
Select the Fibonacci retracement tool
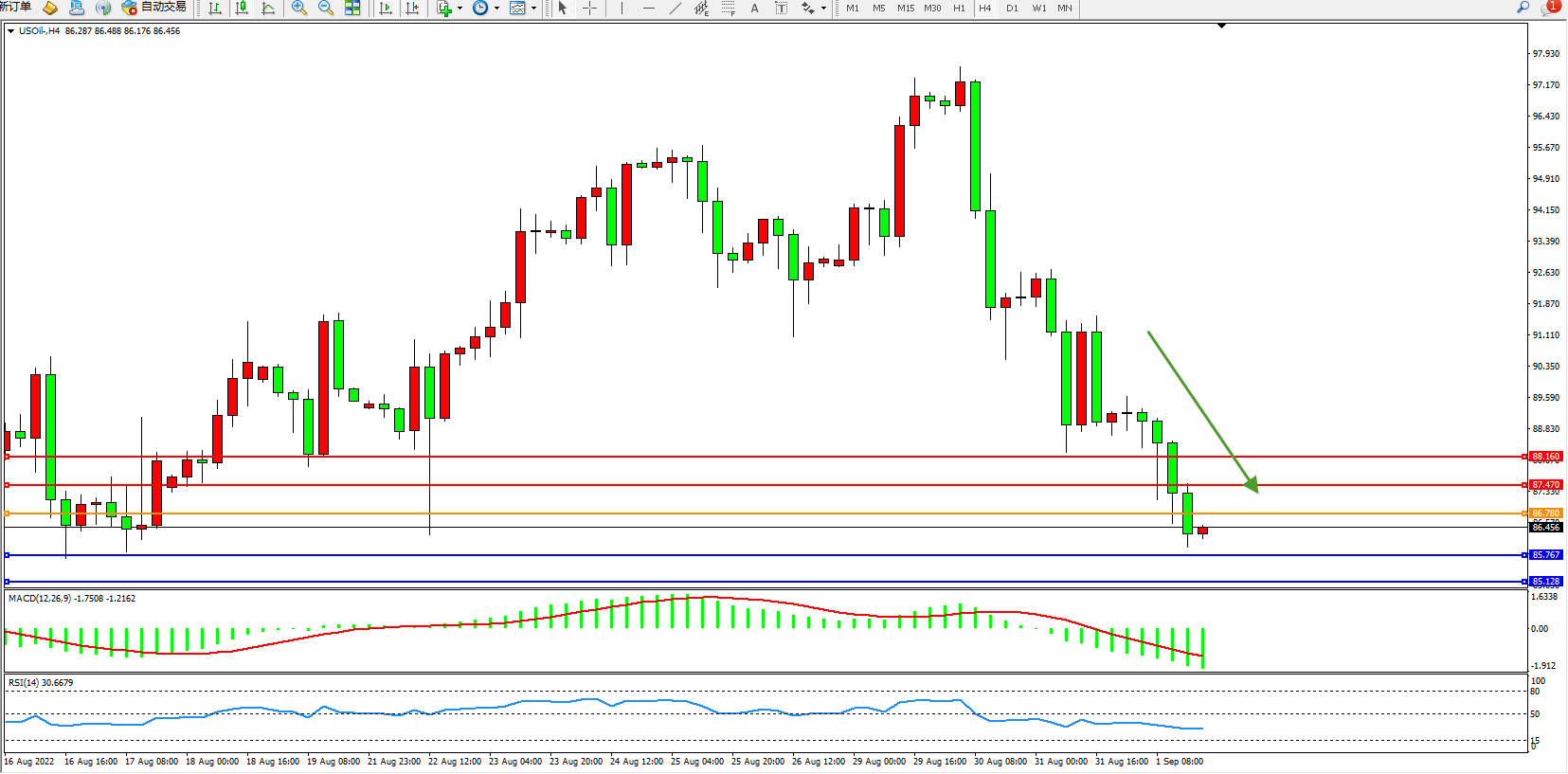coord(728,9)
